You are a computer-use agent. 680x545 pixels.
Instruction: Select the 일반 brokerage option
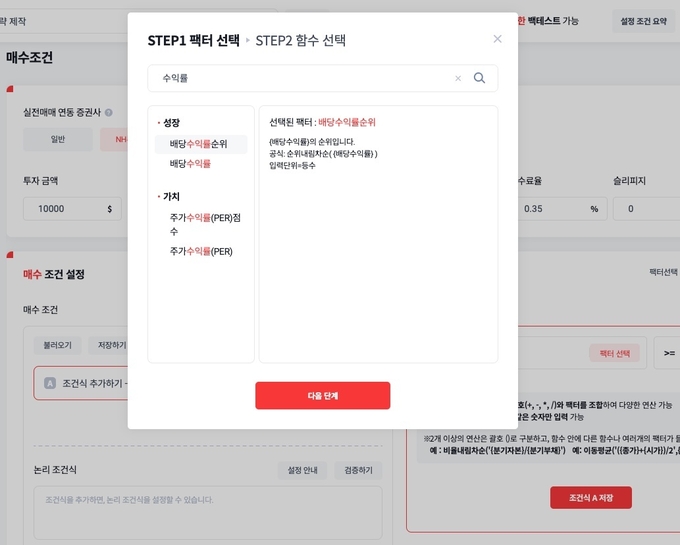click(x=58, y=139)
